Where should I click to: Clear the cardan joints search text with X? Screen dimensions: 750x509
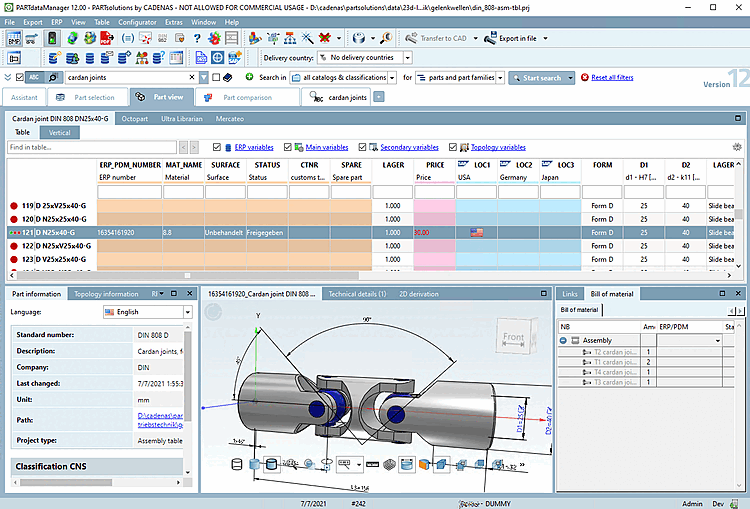192,77
